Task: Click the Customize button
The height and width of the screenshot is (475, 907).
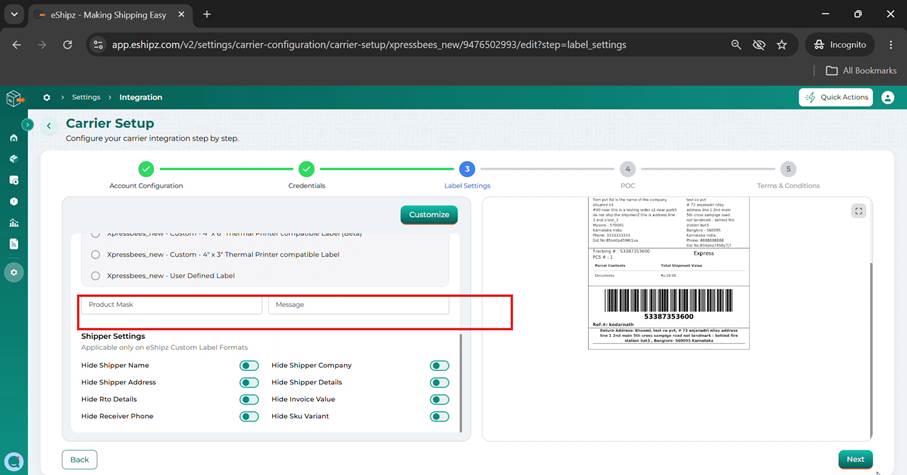Action: tap(429, 215)
